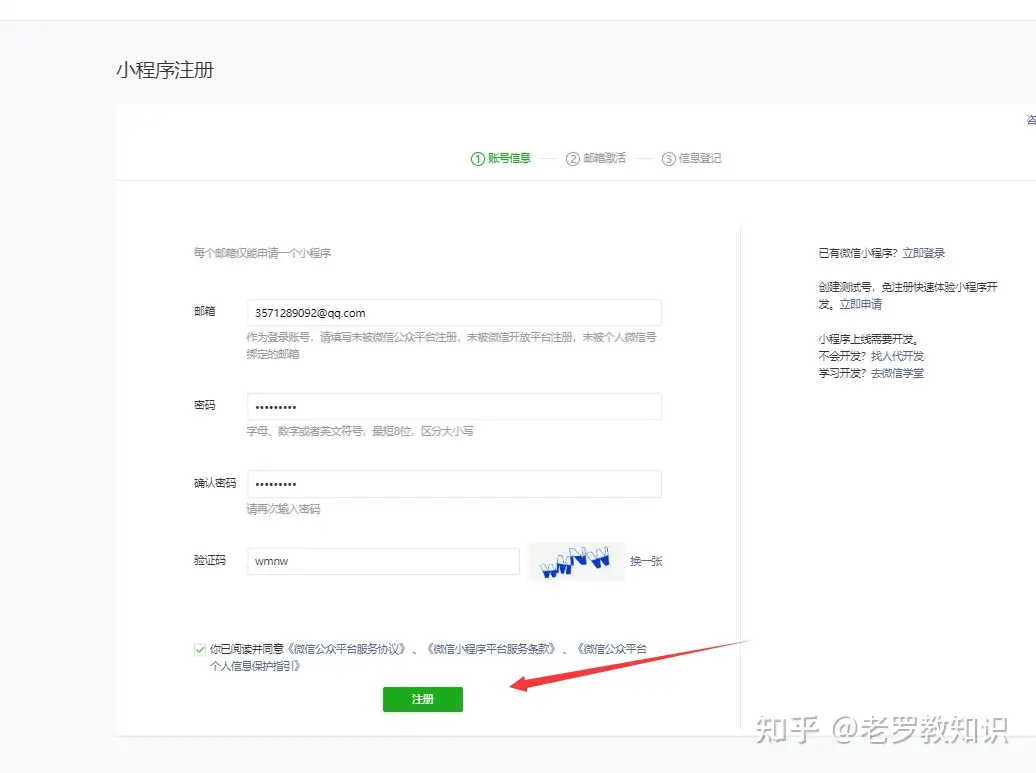Click the 立即申请 test account link

click(x=860, y=304)
